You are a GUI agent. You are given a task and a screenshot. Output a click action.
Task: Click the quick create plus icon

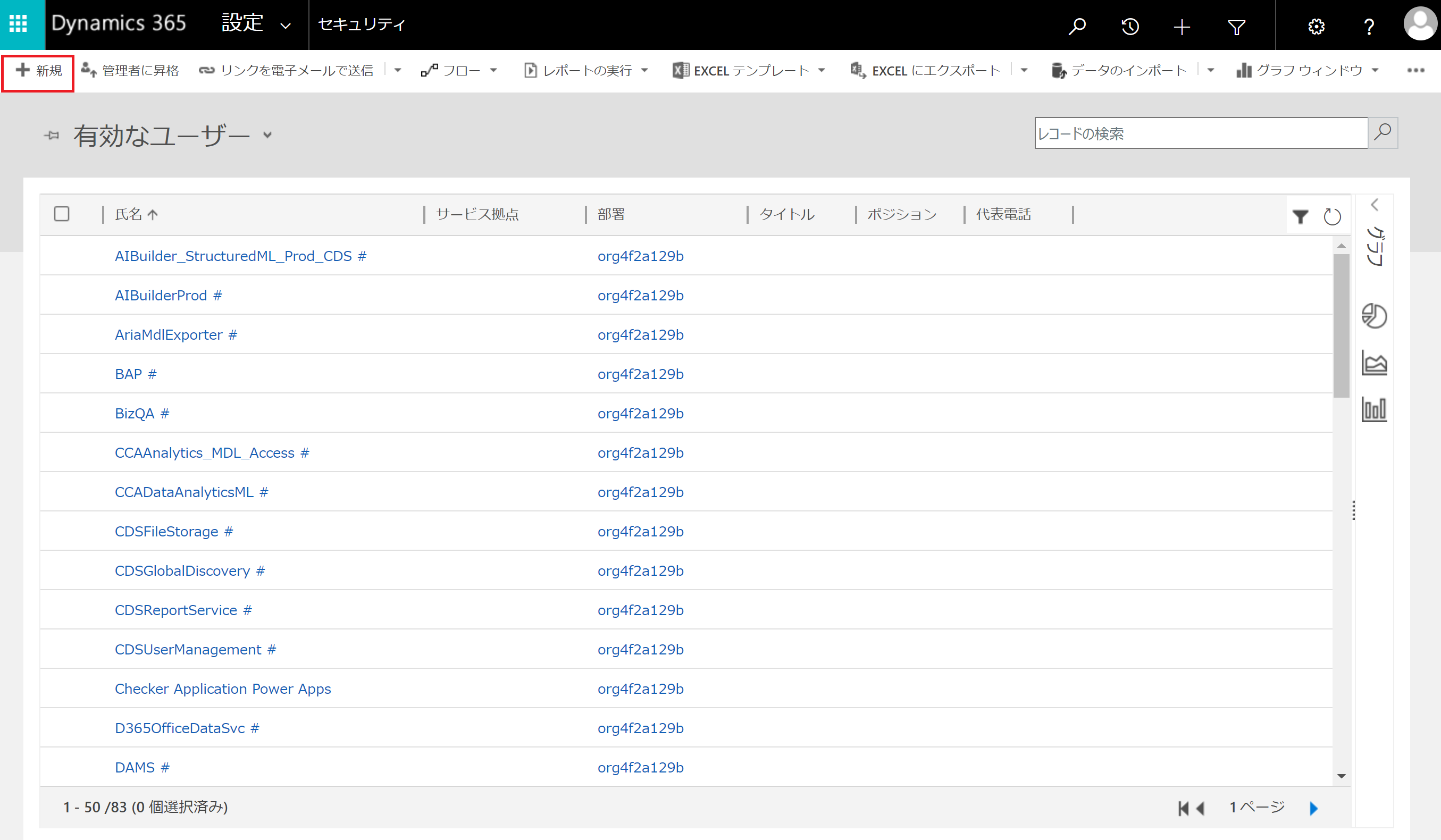click(1182, 26)
